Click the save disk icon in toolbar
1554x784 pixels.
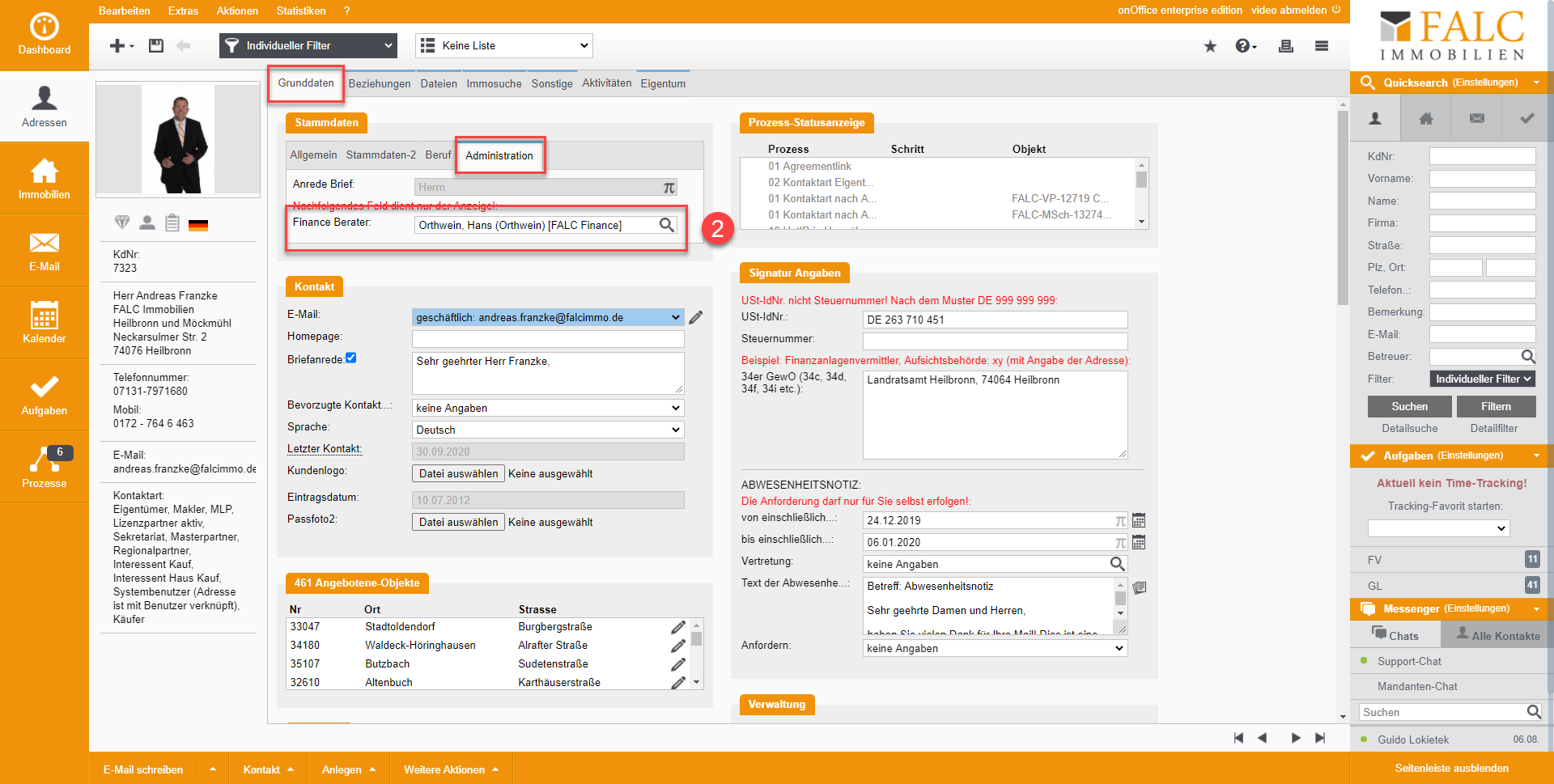(x=156, y=46)
